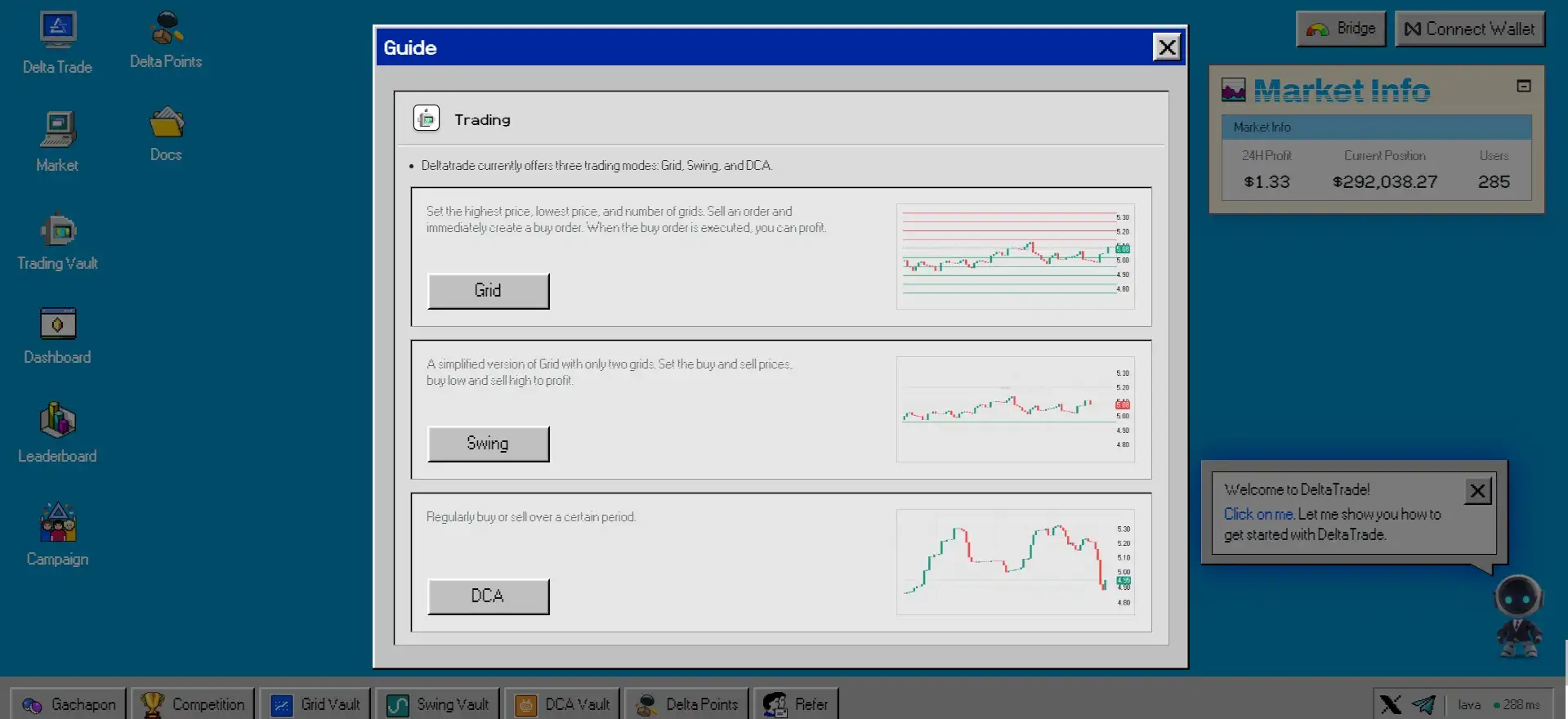
Task: Open the Bridge button
Action: click(x=1341, y=29)
